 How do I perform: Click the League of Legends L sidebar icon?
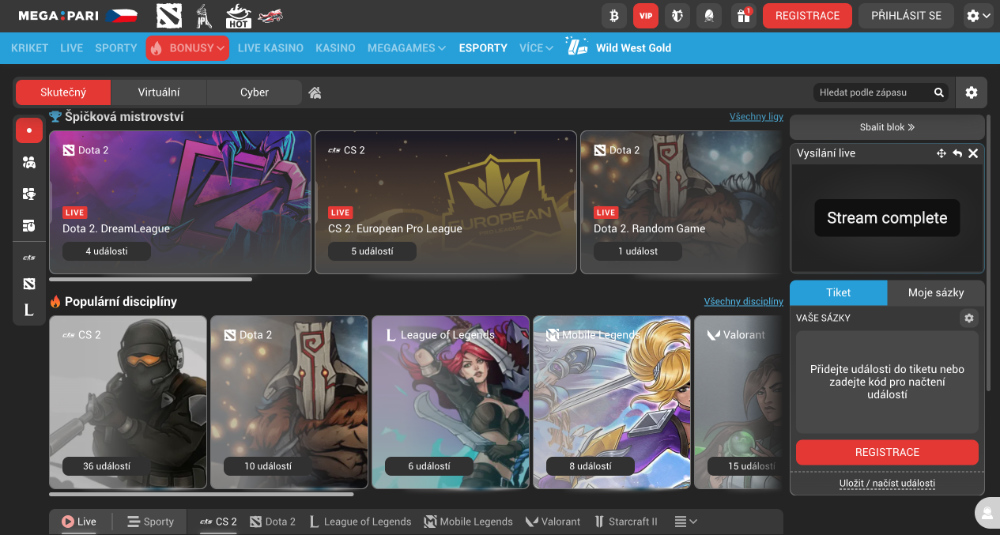coord(29,310)
